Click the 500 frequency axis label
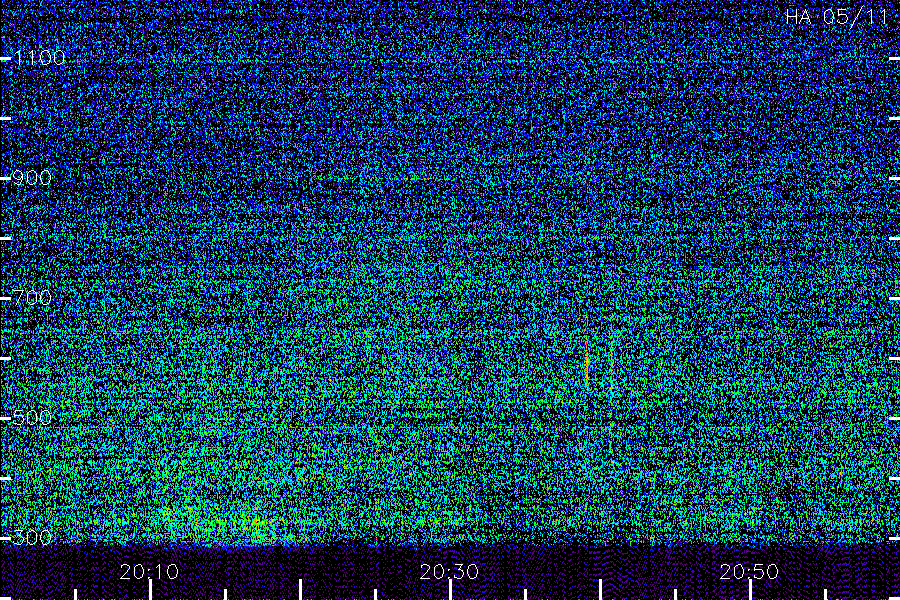900x600 pixels. tap(32, 417)
